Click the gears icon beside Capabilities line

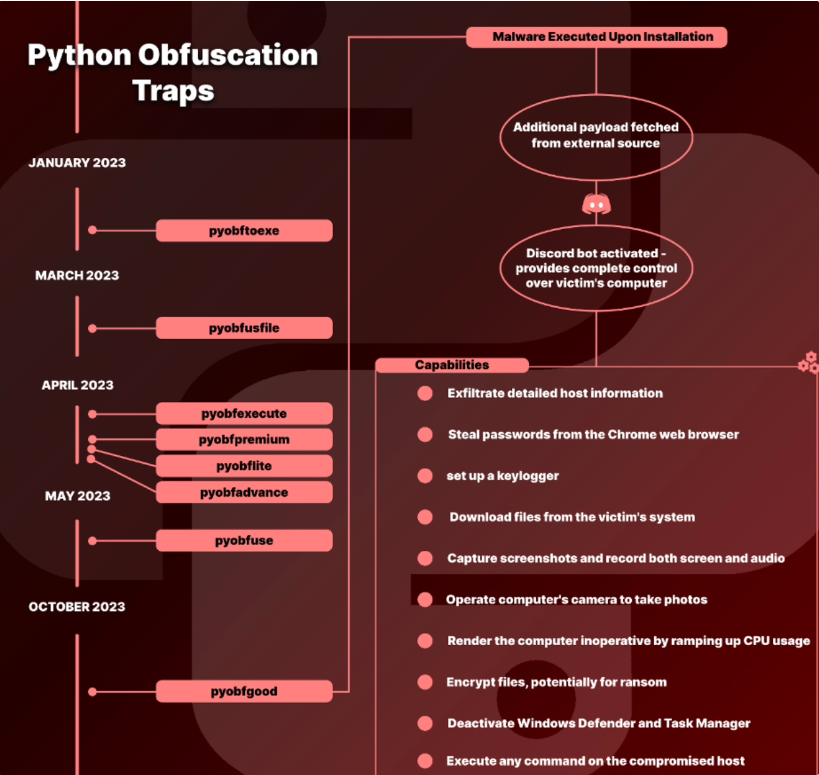[809, 362]
